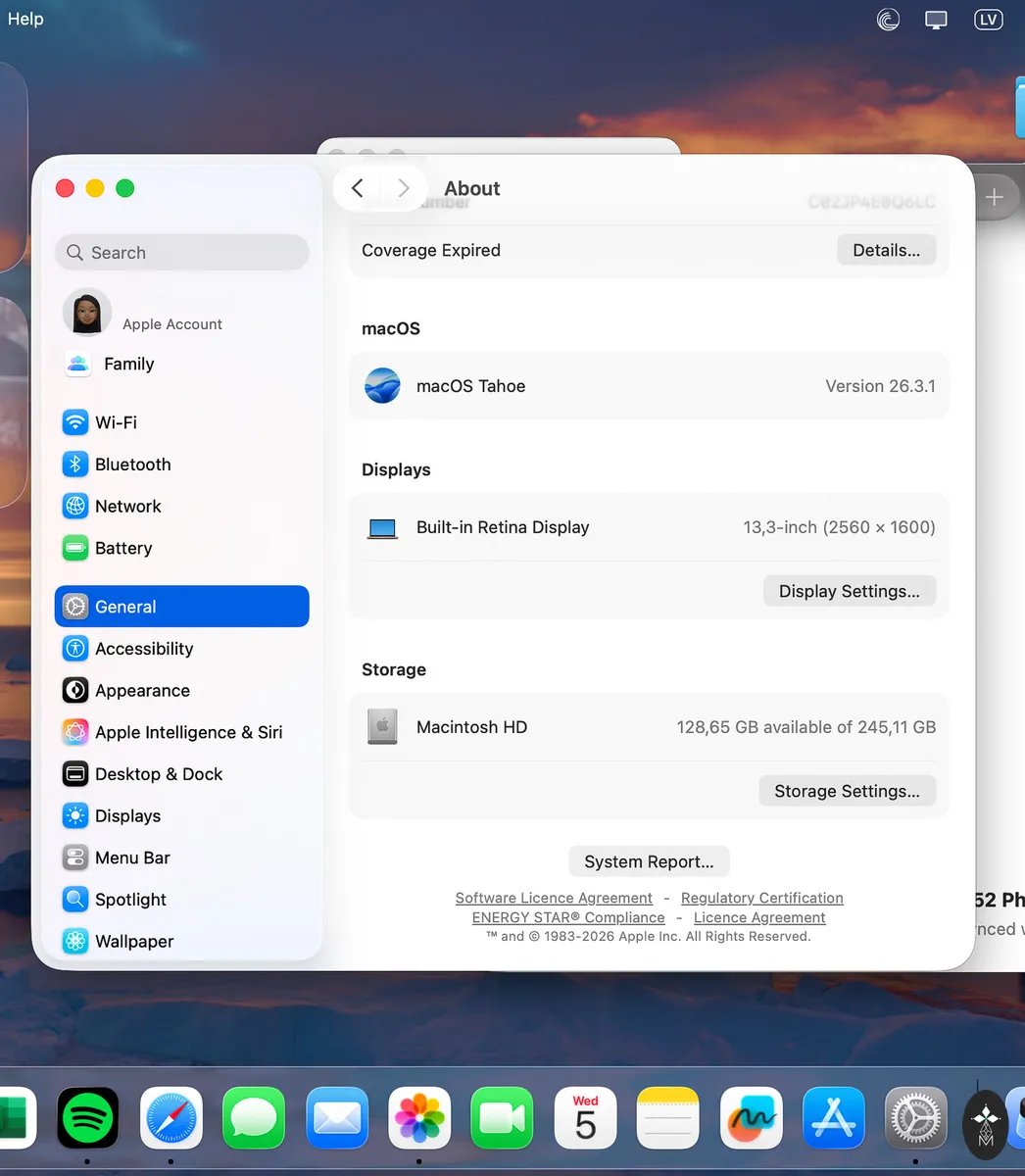This screenshot has width=1025, height=1176.
Task: Open App Store in the Dock
Action: click(834, 1118)
